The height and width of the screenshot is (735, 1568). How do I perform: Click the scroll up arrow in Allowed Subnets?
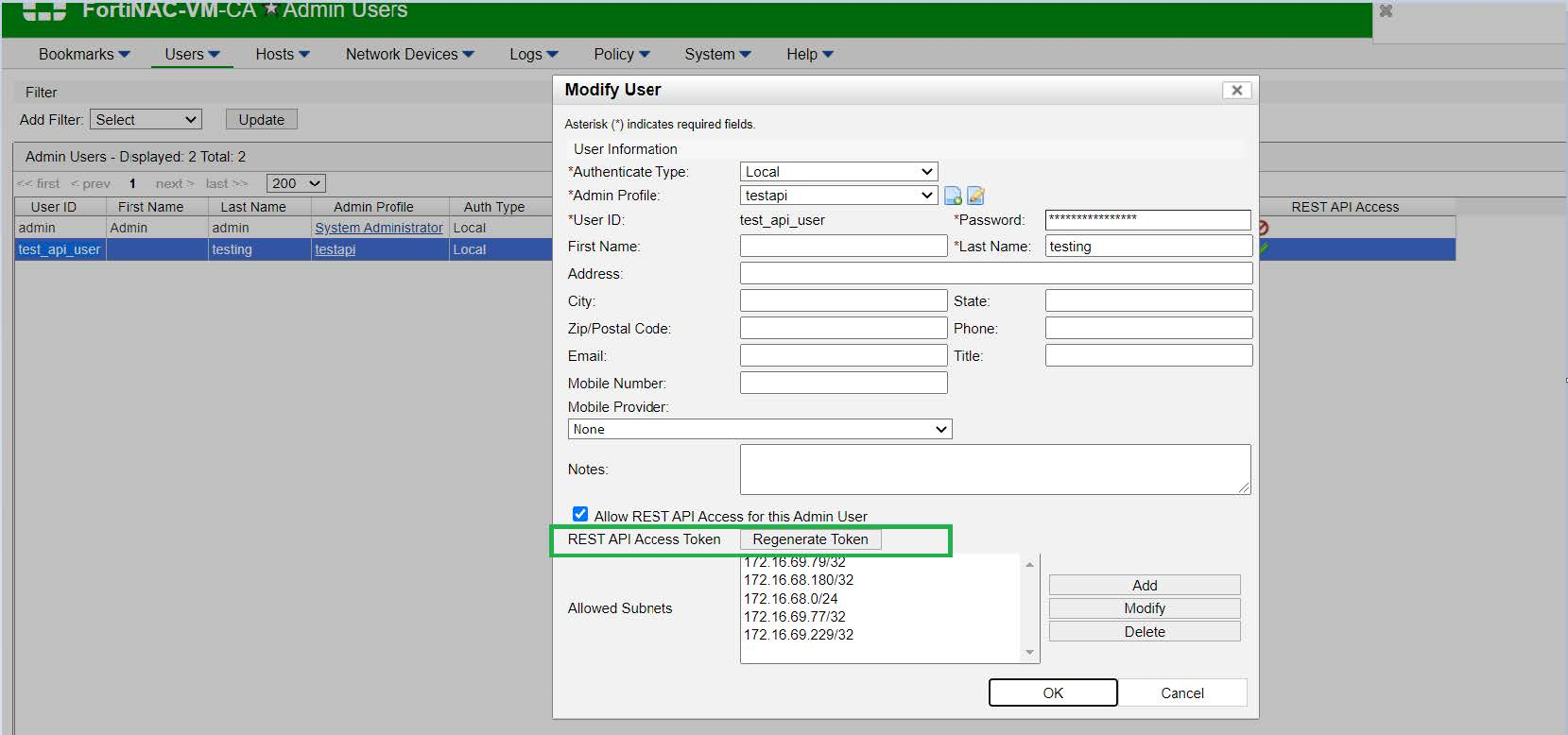click(x=1029, y=564)
